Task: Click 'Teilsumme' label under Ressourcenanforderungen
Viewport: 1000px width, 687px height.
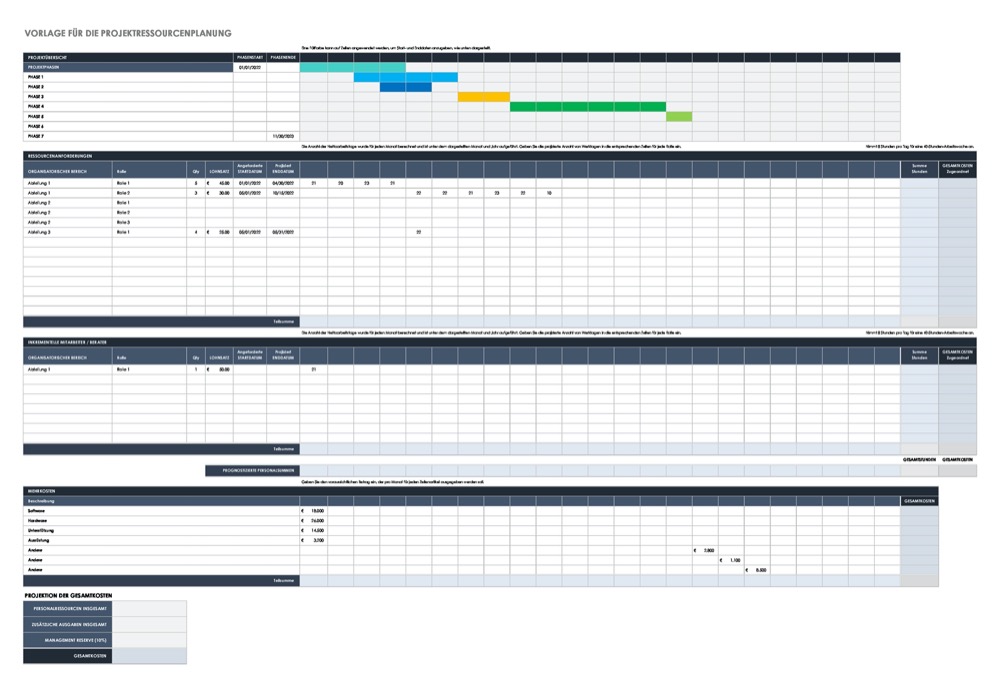Action: [283, 321]
